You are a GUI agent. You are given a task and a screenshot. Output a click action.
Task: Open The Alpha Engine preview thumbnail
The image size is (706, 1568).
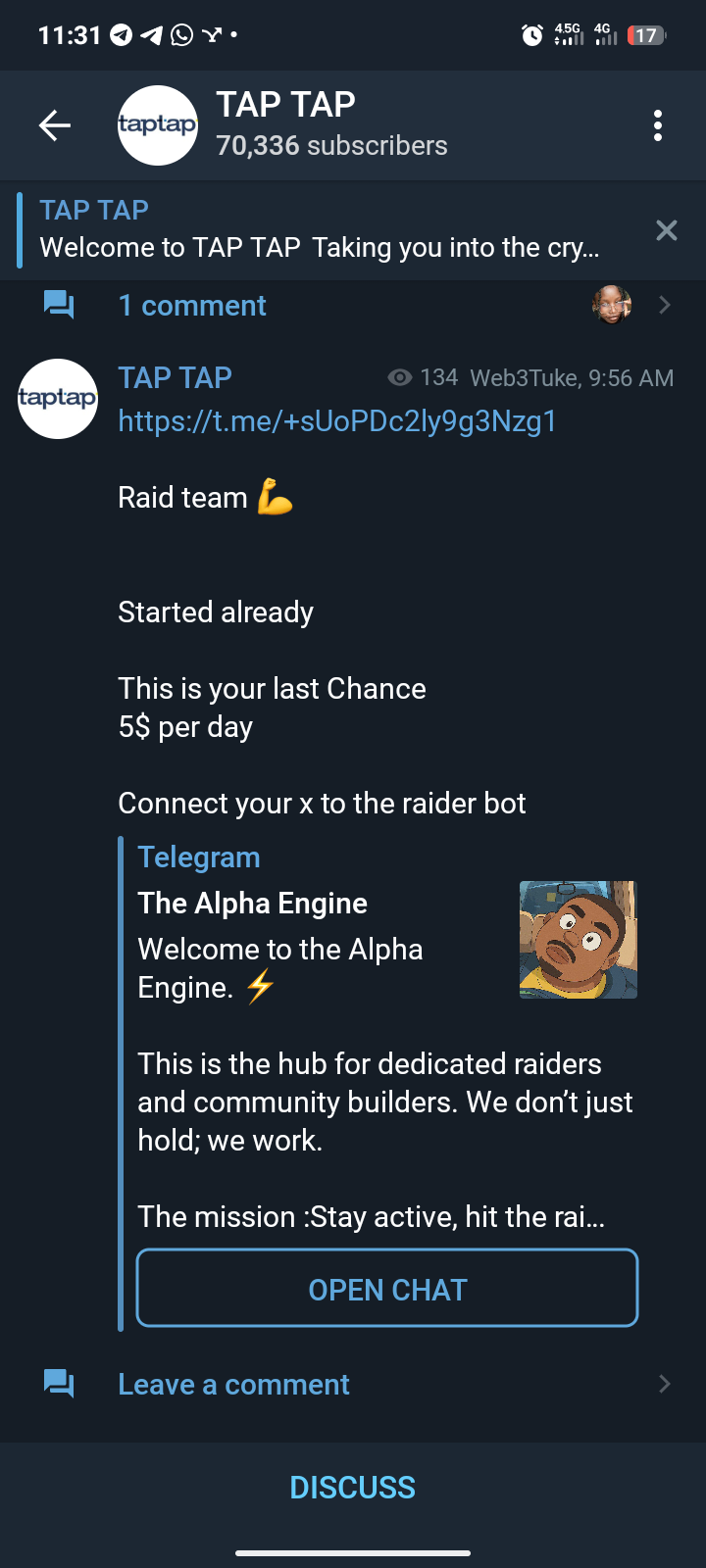pyautogui.click(x=578, y=940)
